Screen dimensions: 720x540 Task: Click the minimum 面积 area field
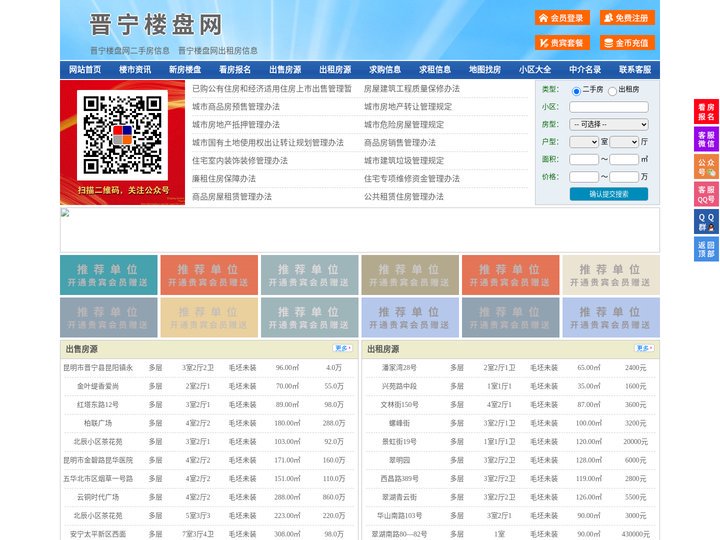point(584,159)
